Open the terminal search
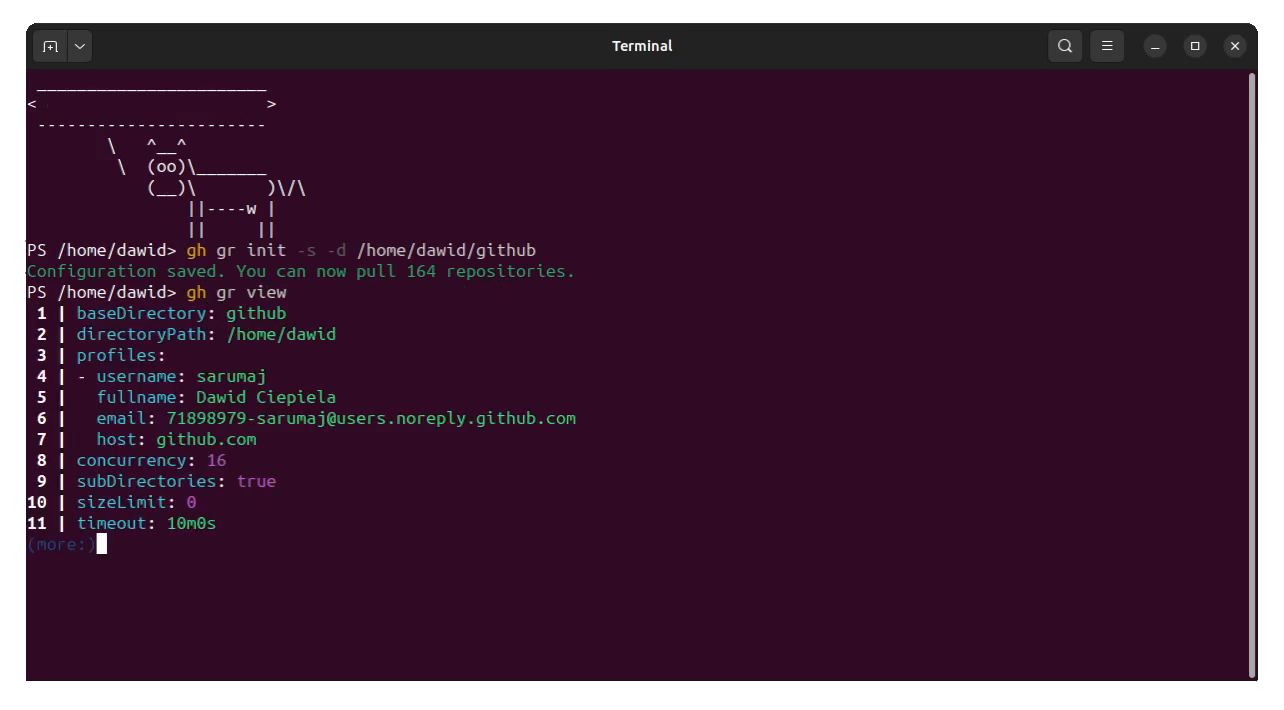The image size is (1284, 710). tap(1065, 46)
